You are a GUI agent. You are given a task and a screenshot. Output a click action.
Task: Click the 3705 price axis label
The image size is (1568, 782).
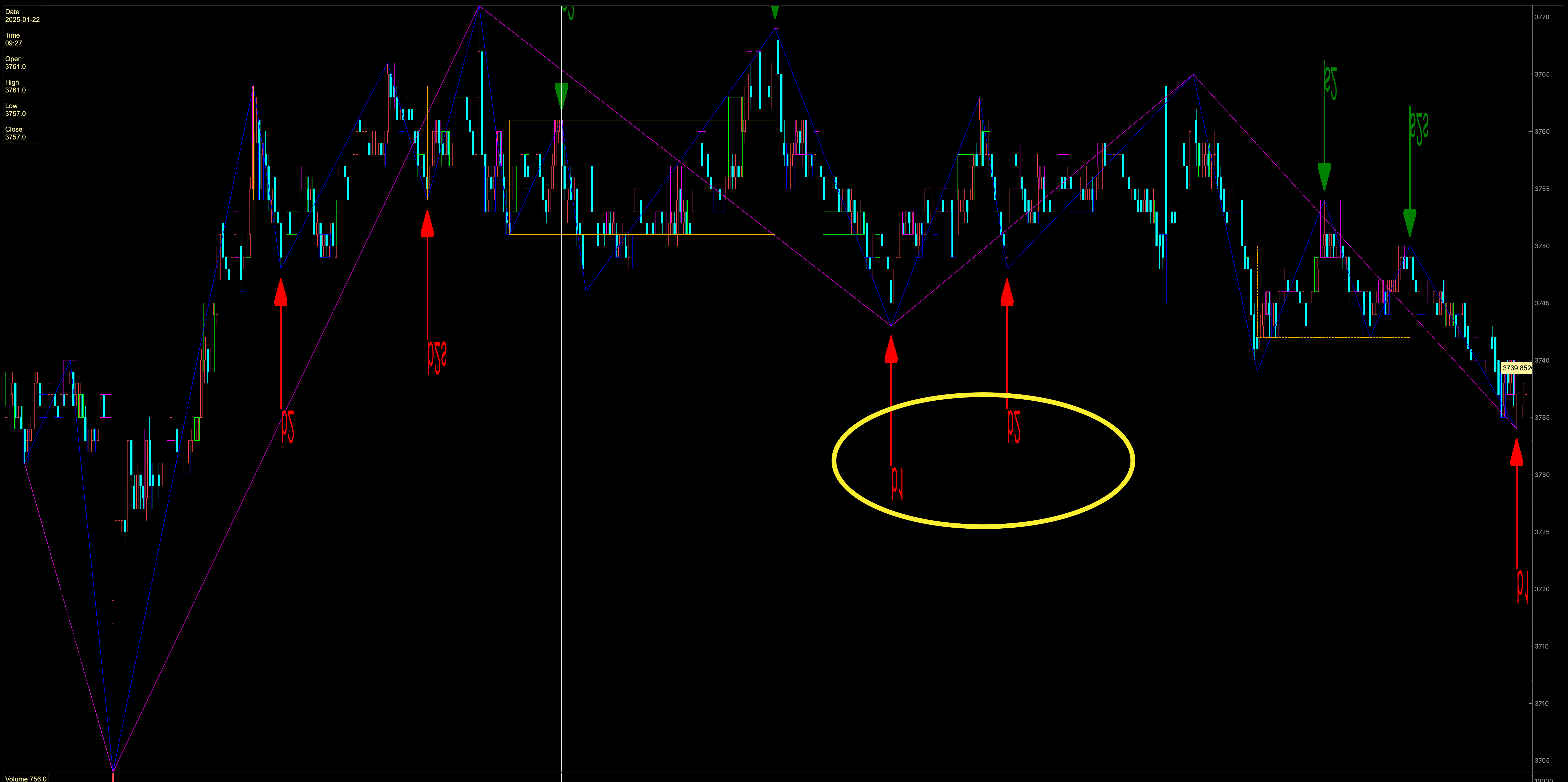tap(1542, 761)
